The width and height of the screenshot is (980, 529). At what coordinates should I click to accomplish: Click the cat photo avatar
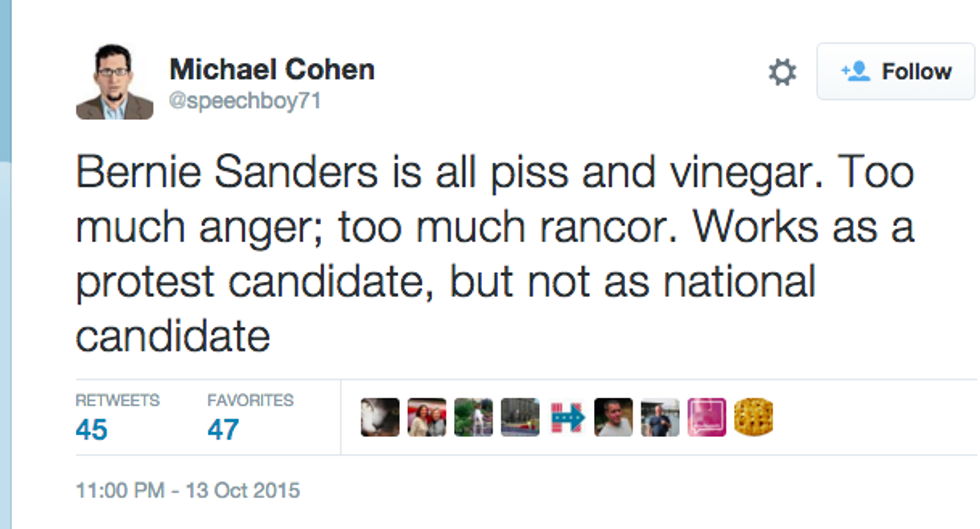point(380,417)
